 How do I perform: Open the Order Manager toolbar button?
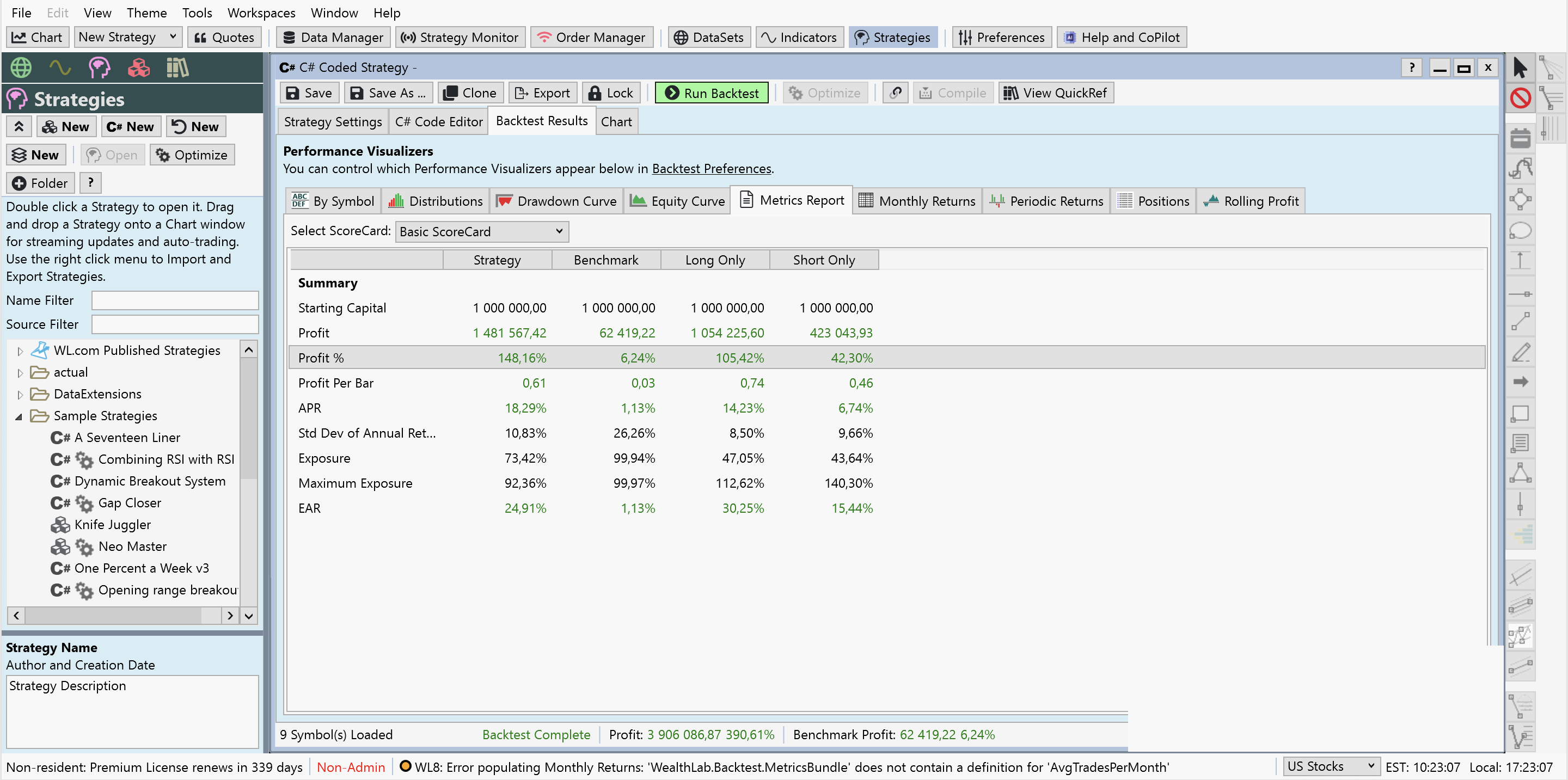pos(592,37)
